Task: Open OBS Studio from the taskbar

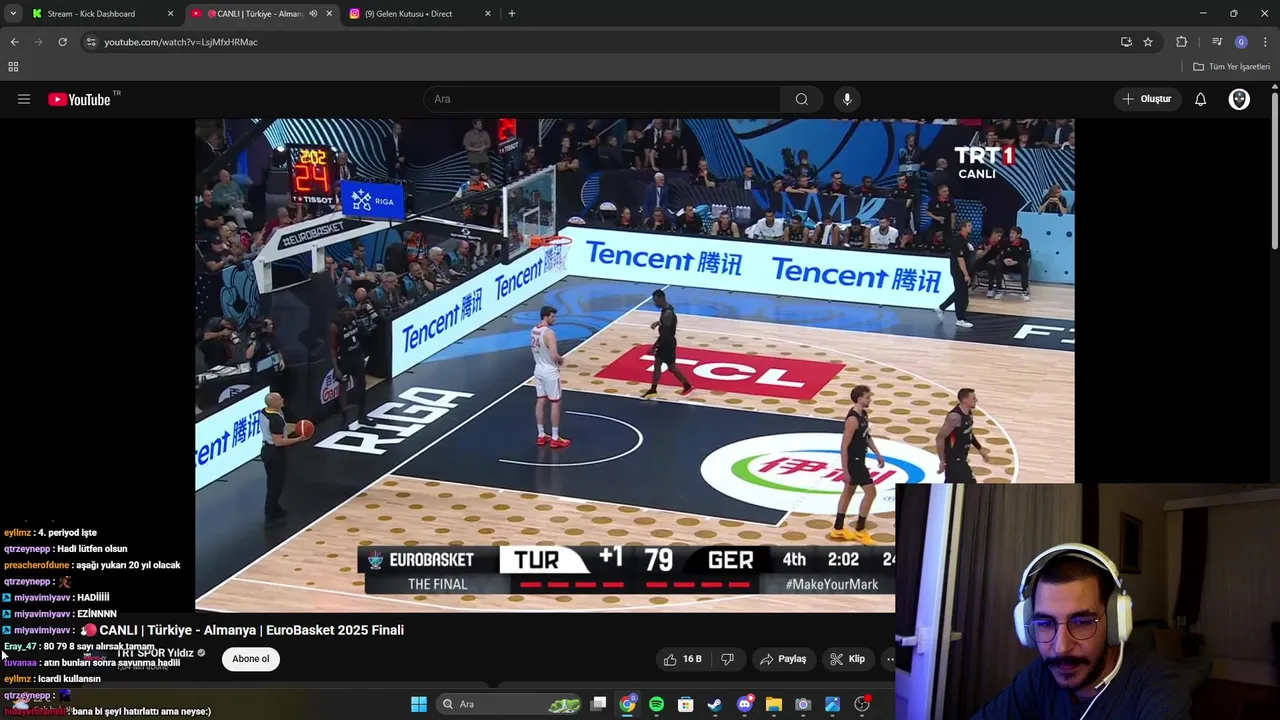Action: [x=862, y=704]
